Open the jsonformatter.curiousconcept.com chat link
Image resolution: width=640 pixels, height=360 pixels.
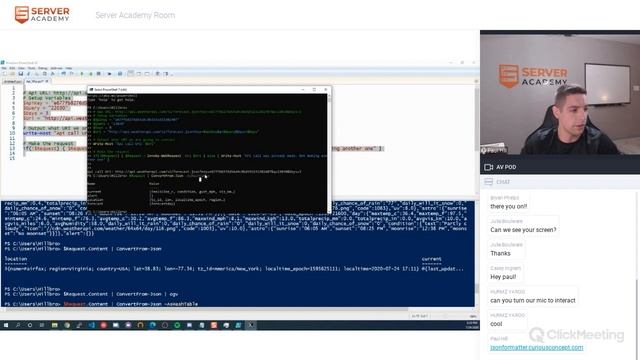pyautogui.click(x=536, y=347)
